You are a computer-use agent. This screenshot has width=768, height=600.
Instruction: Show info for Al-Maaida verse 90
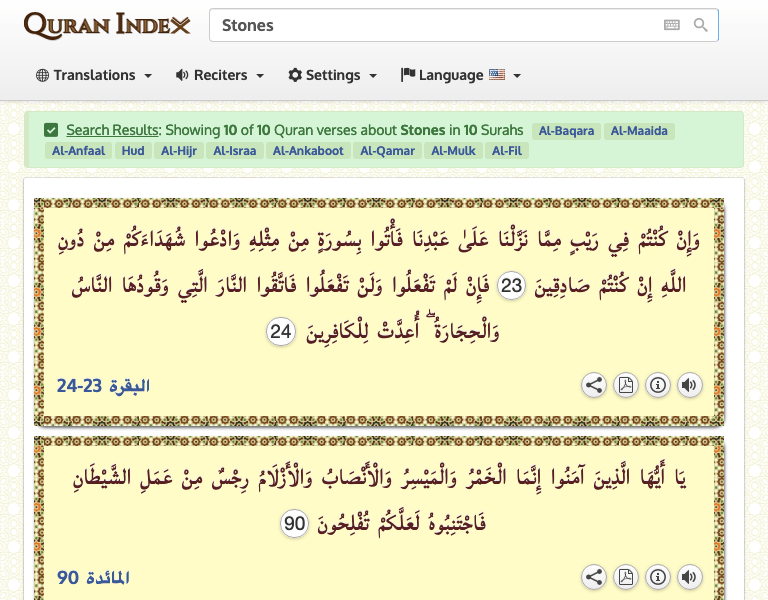[x=657, y=577]
